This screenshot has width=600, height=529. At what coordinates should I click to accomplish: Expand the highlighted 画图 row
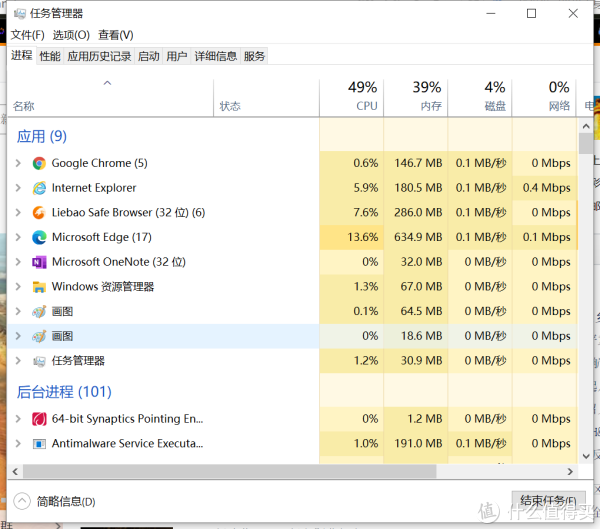click(18, 336)
